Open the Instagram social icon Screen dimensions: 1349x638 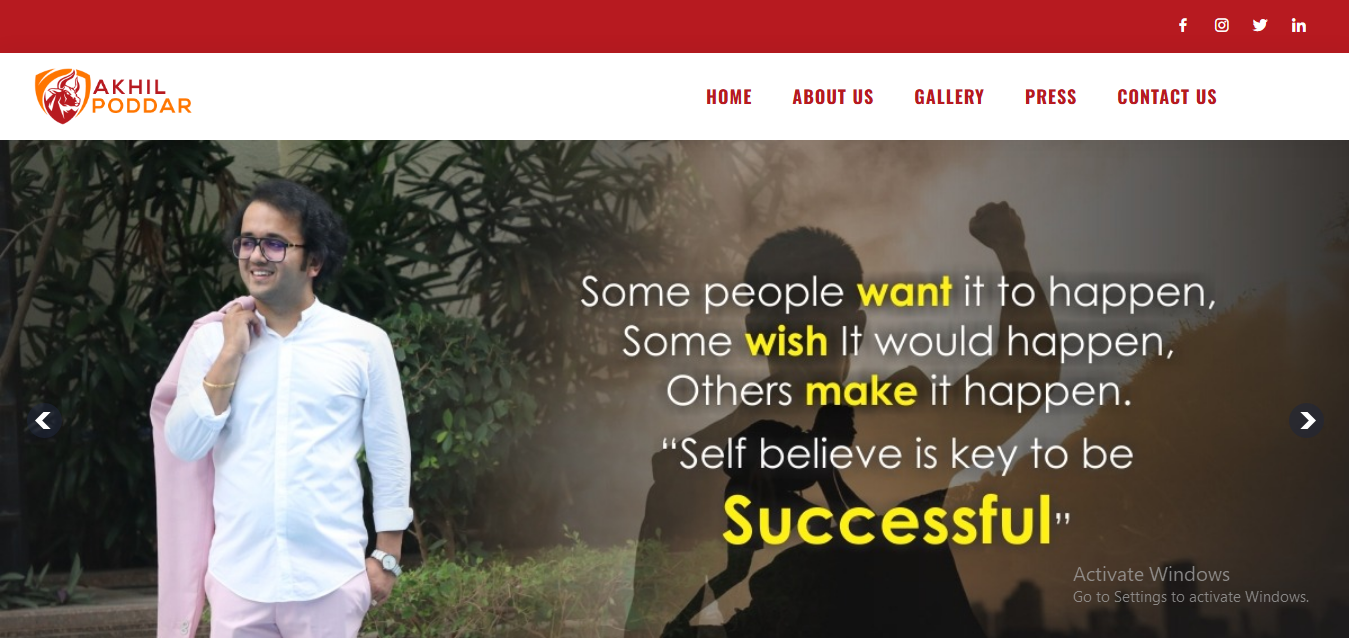[x=1222, y=26]
